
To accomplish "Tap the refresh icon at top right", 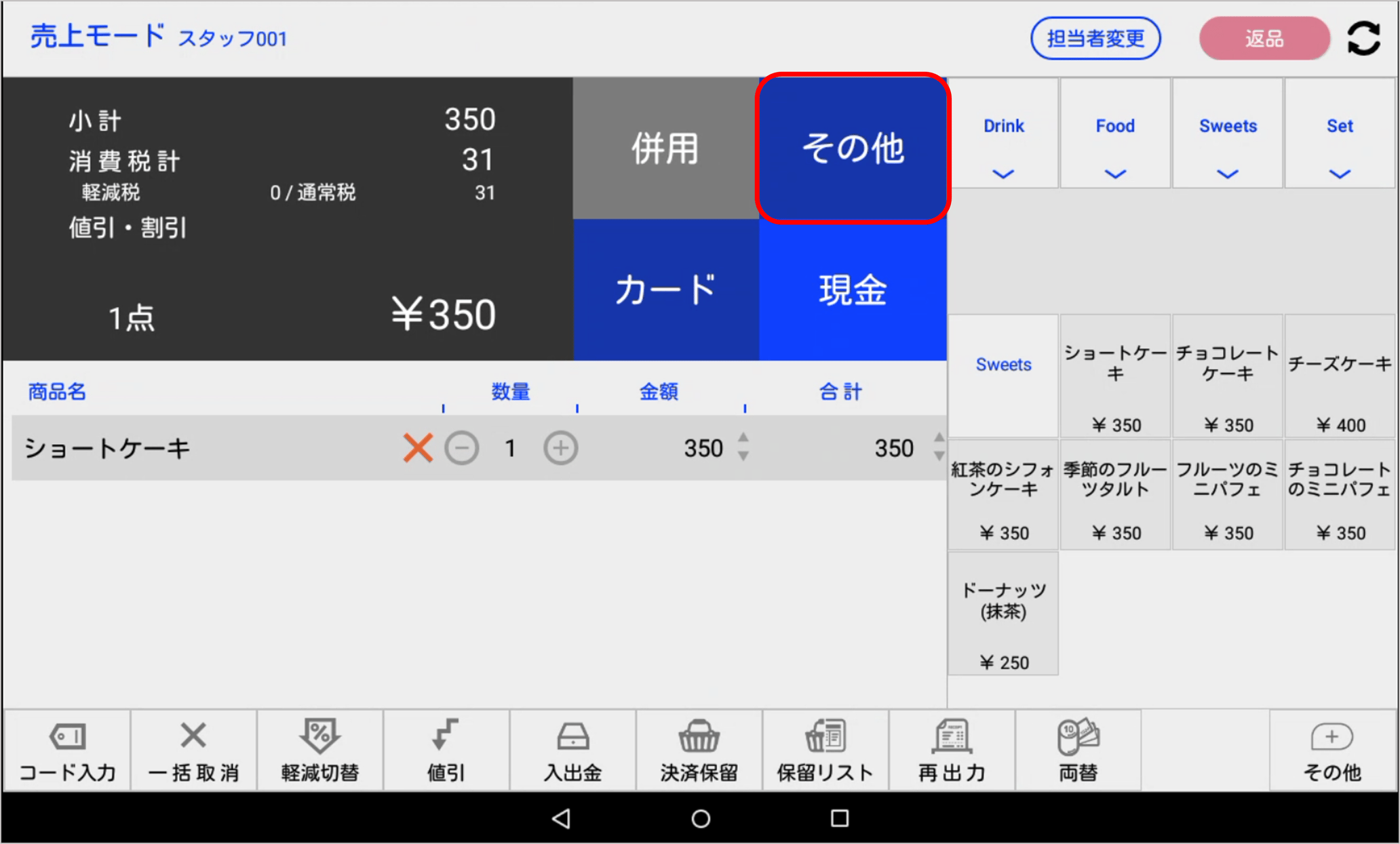I will click(1363, 38).
